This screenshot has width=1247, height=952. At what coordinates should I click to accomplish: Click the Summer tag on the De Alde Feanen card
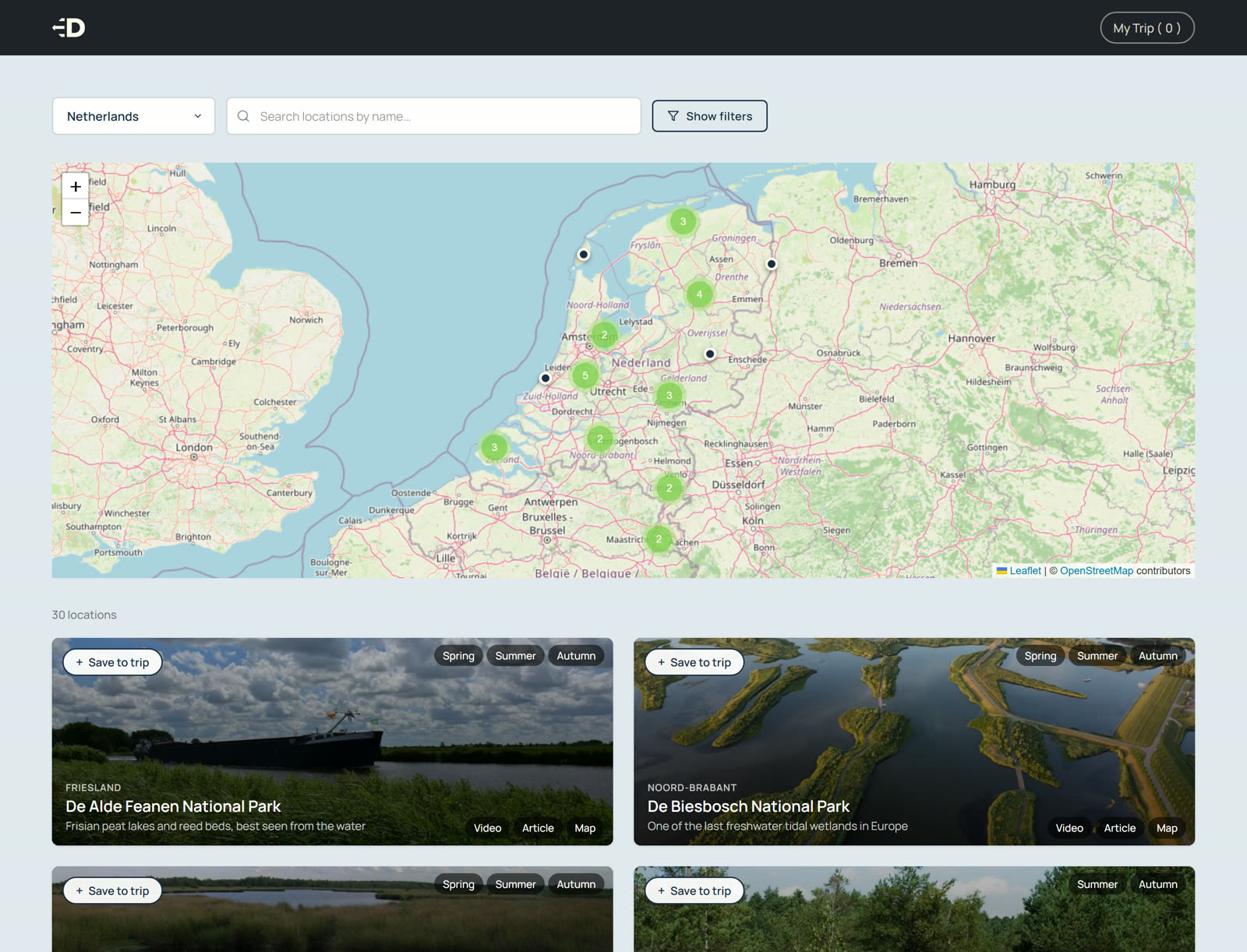[515, 656]
